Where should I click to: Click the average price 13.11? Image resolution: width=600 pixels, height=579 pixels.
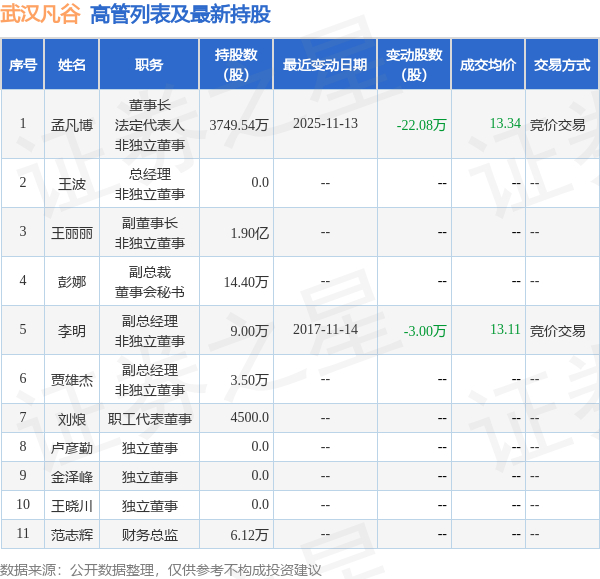point(505,329)
